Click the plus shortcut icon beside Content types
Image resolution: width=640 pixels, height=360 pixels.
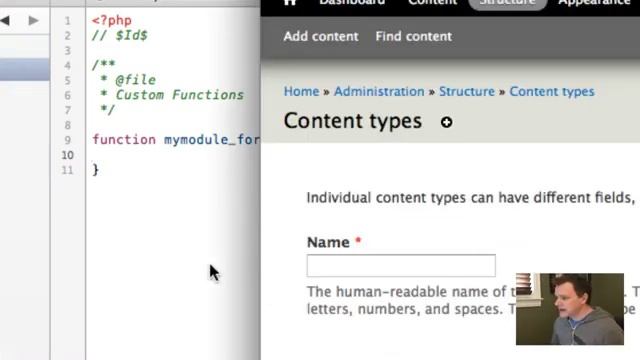click(x=447, y=122)
